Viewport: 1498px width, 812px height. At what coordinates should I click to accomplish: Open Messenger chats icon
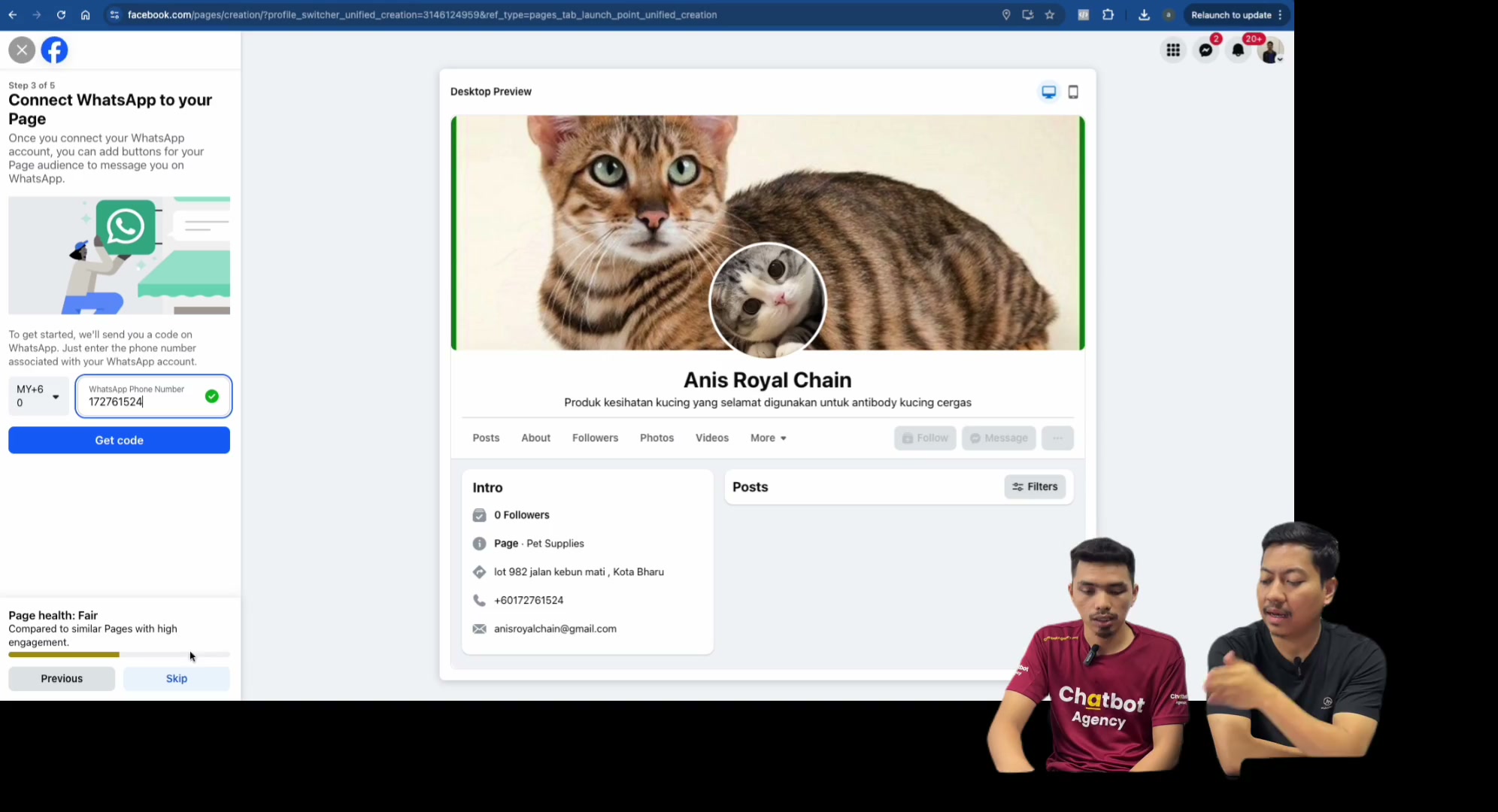tap(1205, 50)
